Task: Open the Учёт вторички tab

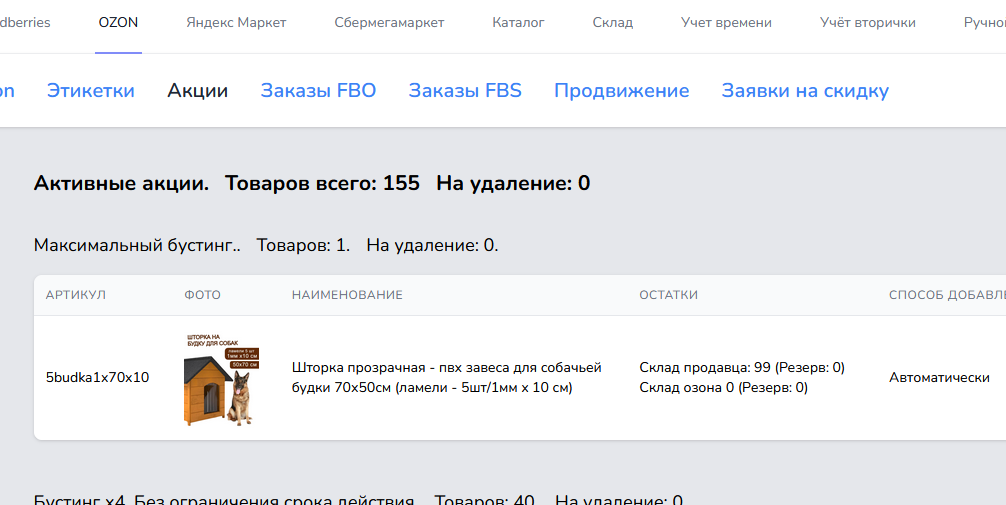Action: (x=867, y=22)
